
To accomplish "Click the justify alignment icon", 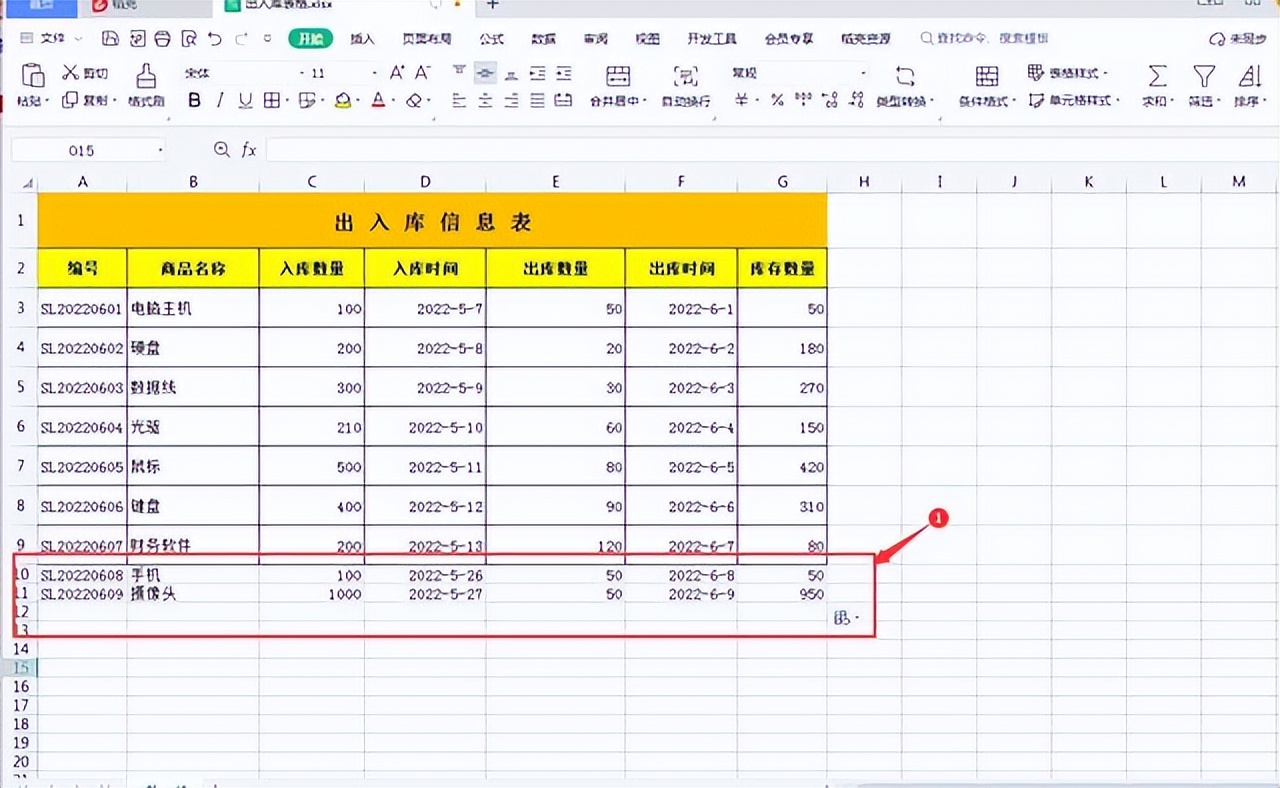I will pos(537,100).
